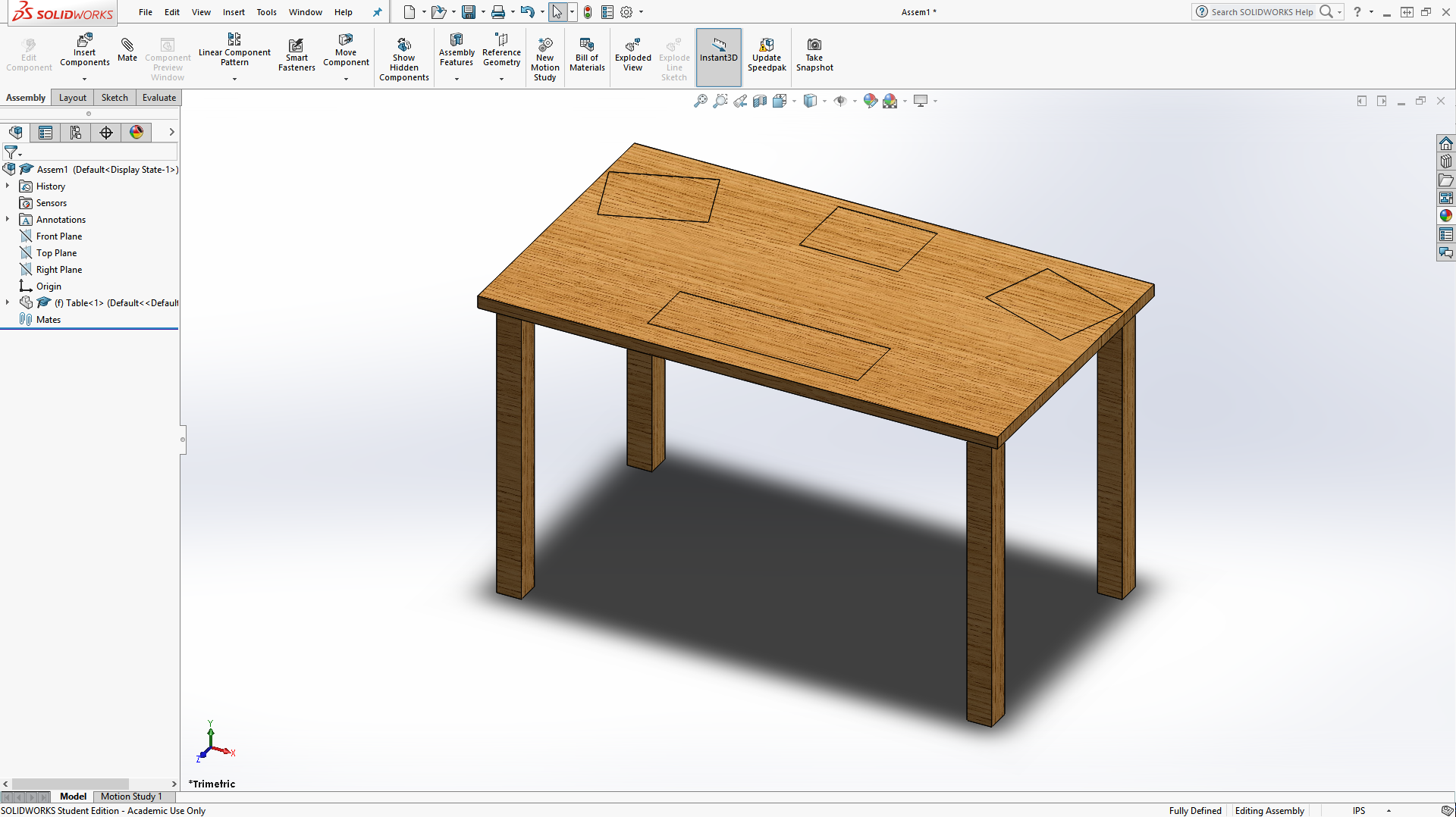Expand the Annotations folder

pos(8,219)
